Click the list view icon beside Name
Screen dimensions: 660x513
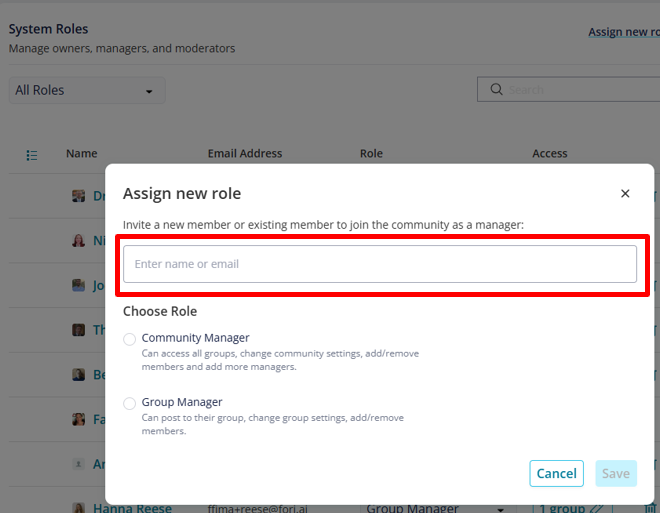point(32,155)
